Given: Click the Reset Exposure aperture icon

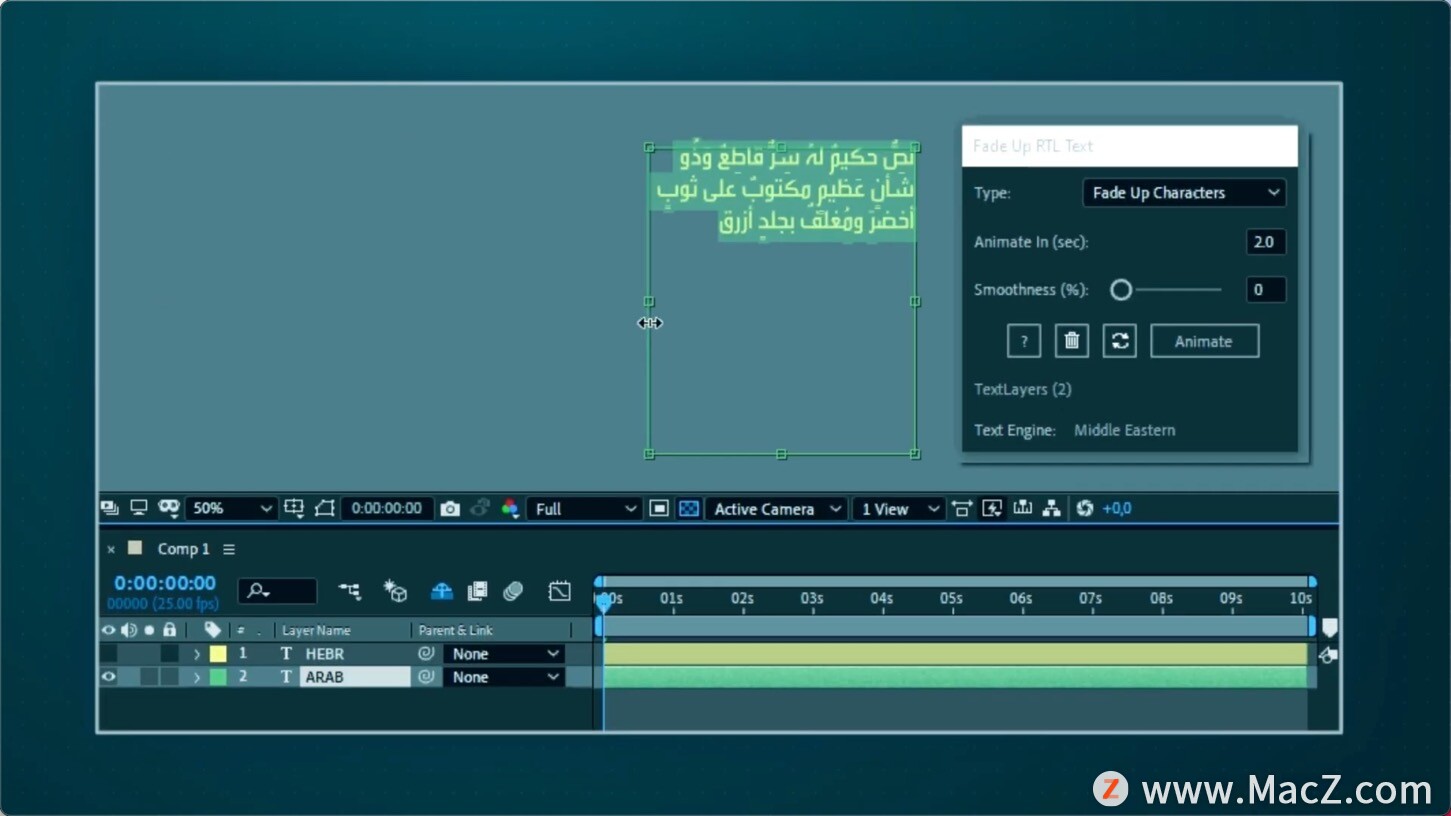Looking at the screenshot, I should (1085, 508).
